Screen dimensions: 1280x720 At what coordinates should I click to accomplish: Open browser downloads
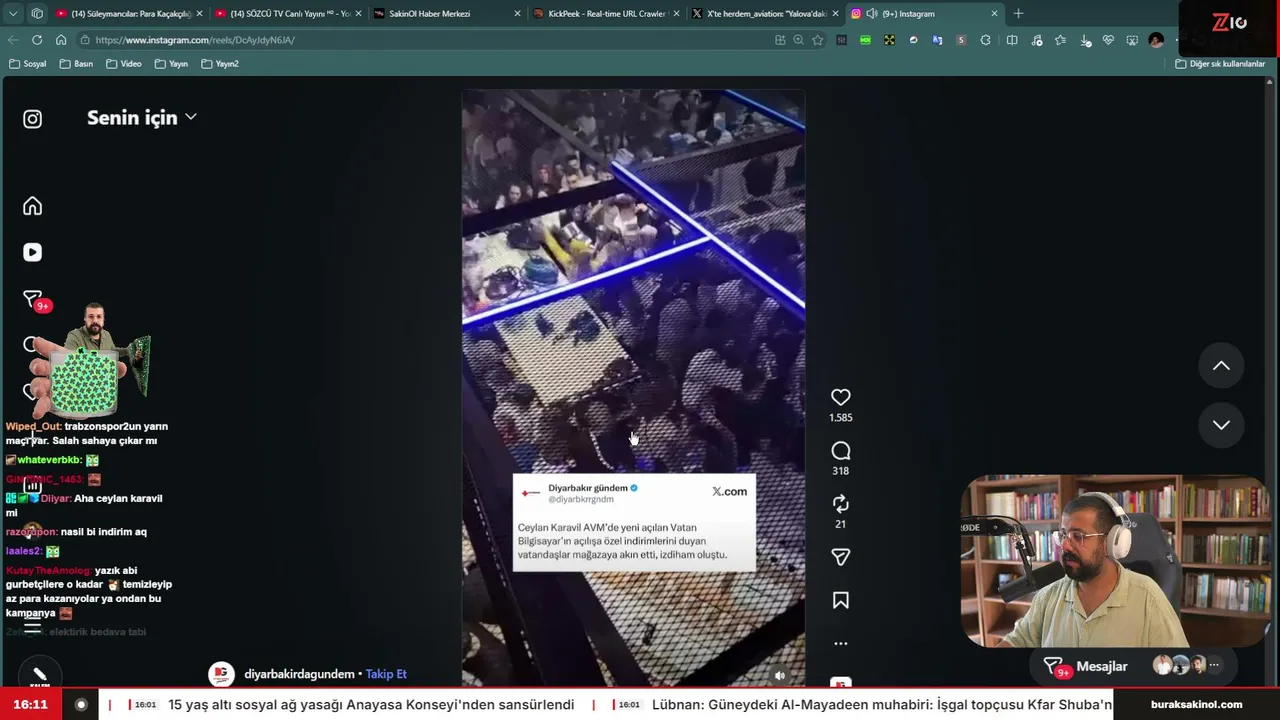[1086, 40]
